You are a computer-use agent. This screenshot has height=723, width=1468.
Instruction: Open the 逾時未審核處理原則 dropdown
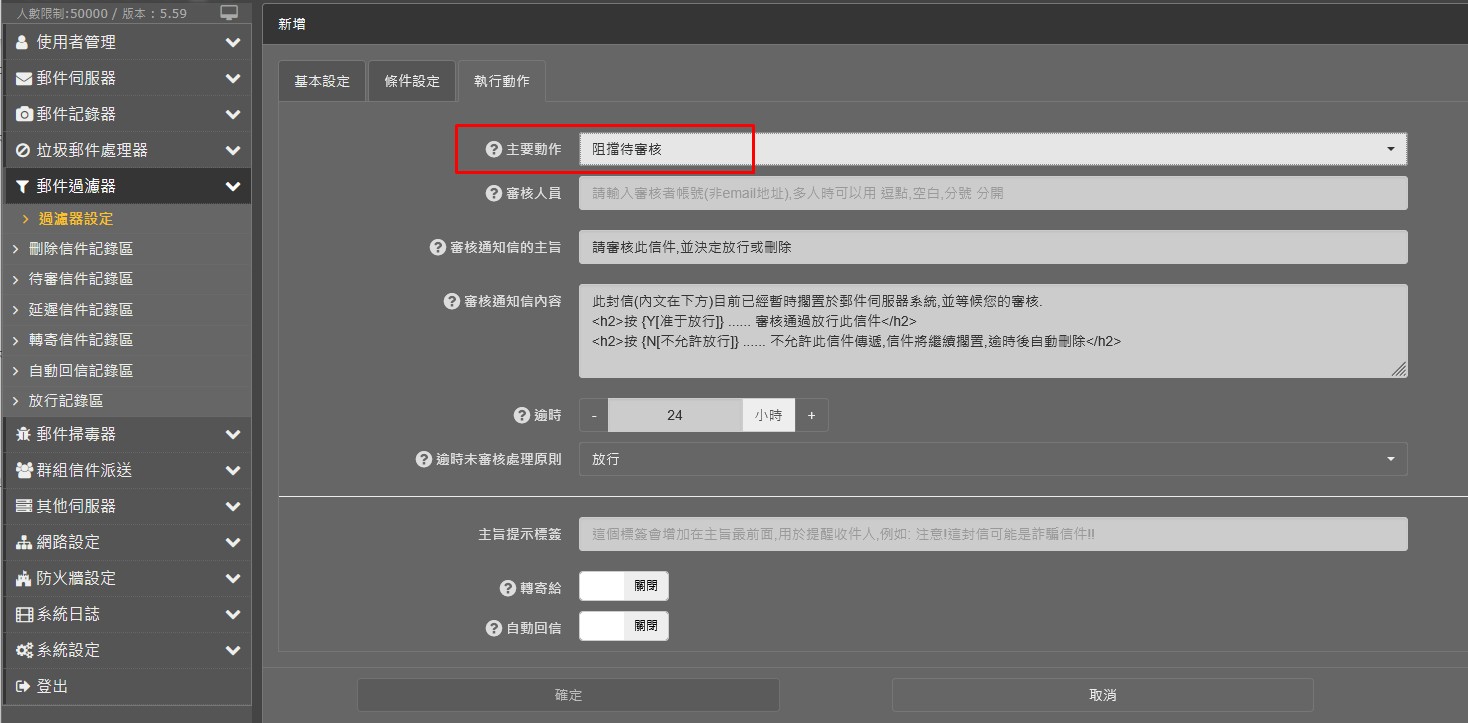coord(992,459)
